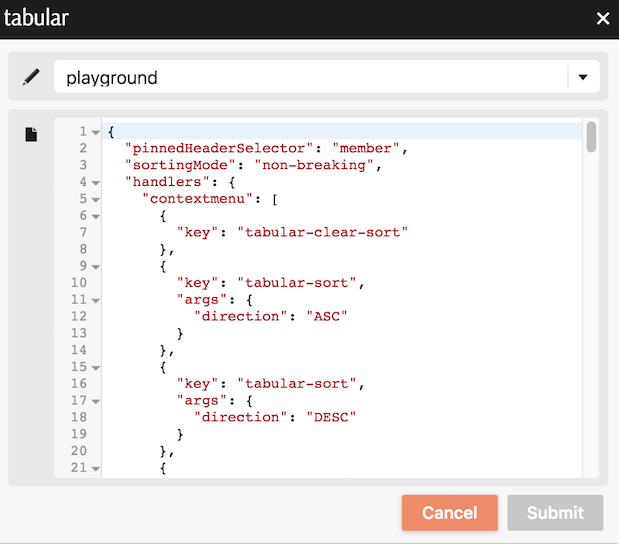Click the pencil edit icon
The height and width of the screenshot is (544, 619).
point(31,77)
